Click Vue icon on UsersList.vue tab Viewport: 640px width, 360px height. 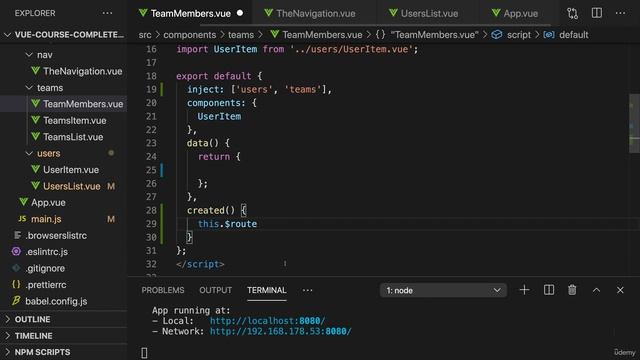point(393,13)
